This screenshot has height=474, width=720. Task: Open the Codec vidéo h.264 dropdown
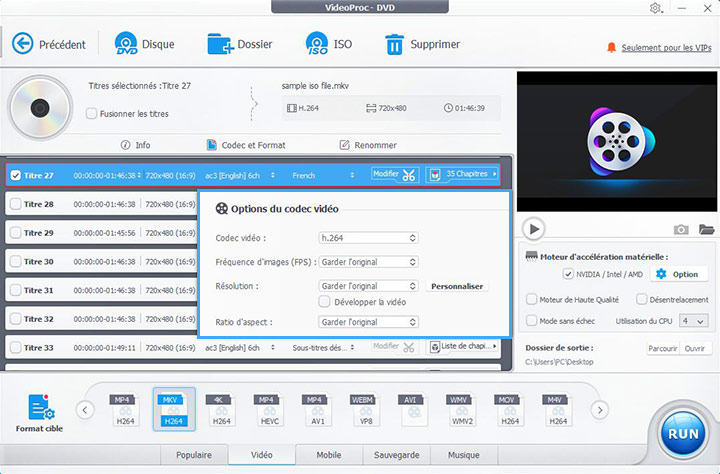[x=368, y=238]
